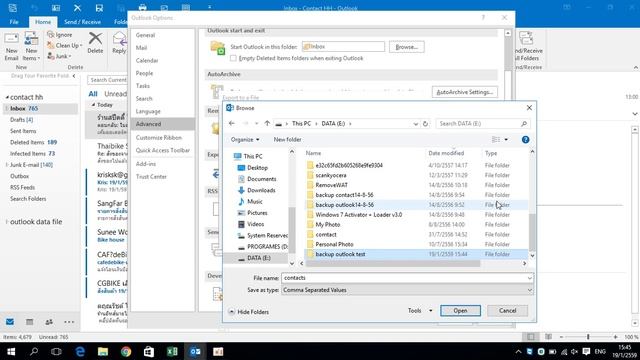This screenshot has width=640, height=360.
Task: Select Trust Center in Outlook Options
Action: (151, 177)
